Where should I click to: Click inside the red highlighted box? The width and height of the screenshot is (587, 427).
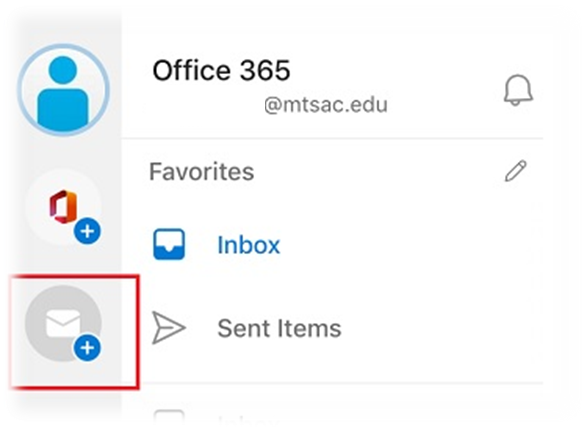(x=74, y=332)
